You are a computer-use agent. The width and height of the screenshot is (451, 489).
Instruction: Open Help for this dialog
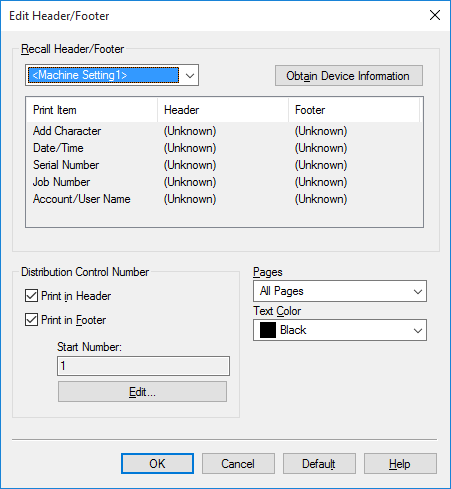(x=400, y=463)
